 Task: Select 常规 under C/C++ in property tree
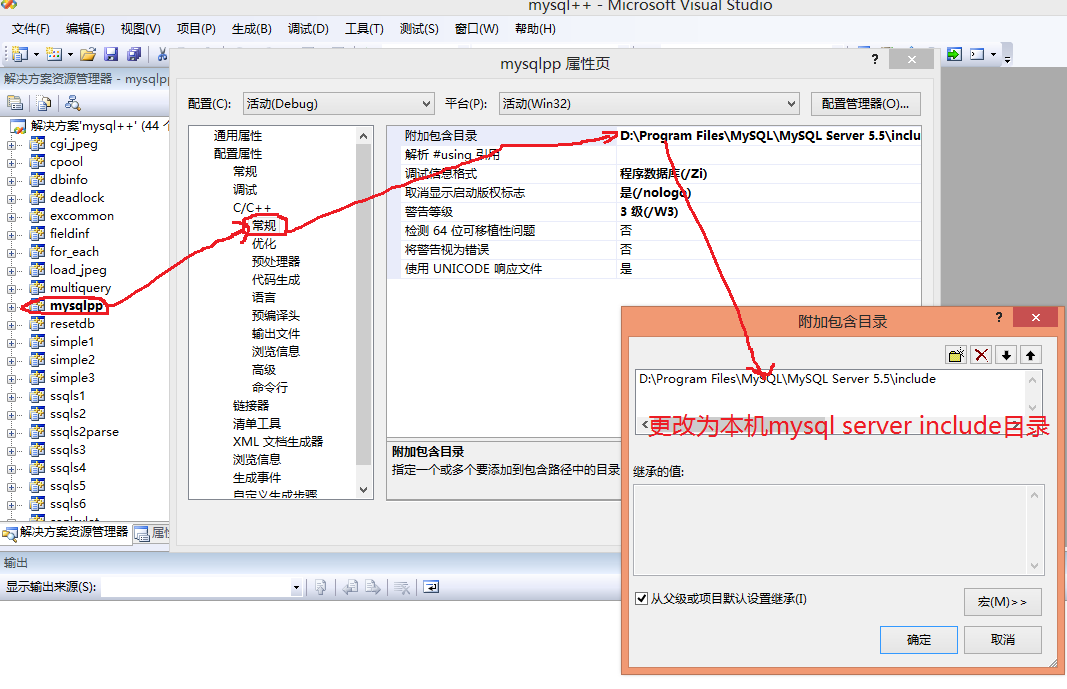[x=264, y=225]
